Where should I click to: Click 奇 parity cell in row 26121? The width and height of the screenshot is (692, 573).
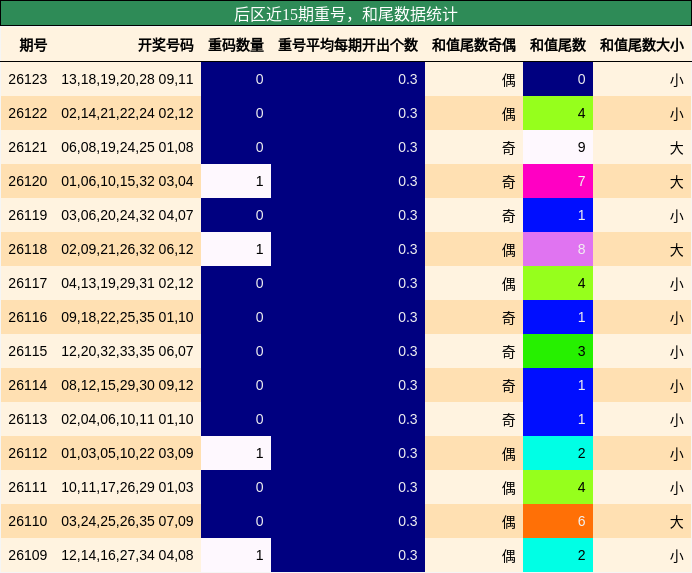click(474, 147)
